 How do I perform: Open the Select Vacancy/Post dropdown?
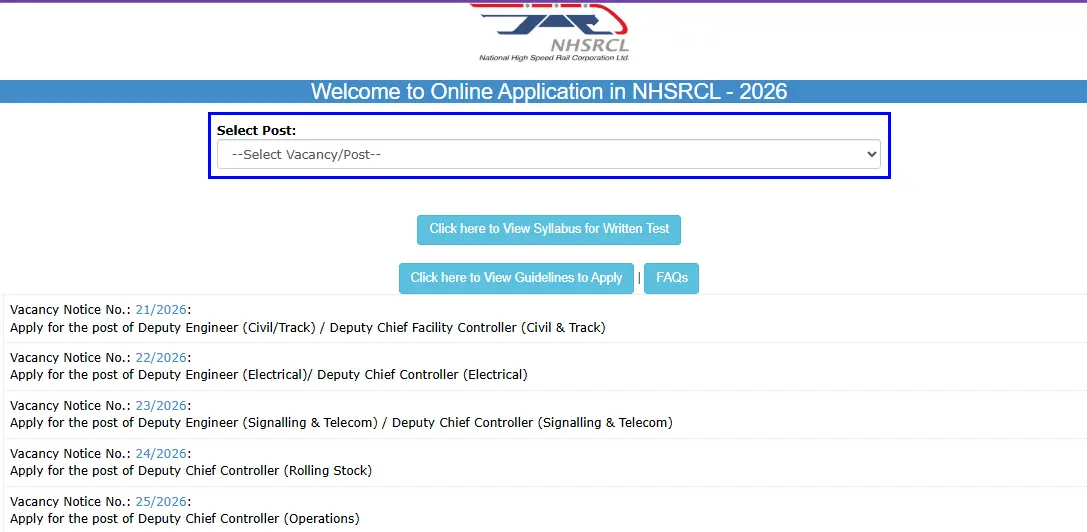(548, 154)
